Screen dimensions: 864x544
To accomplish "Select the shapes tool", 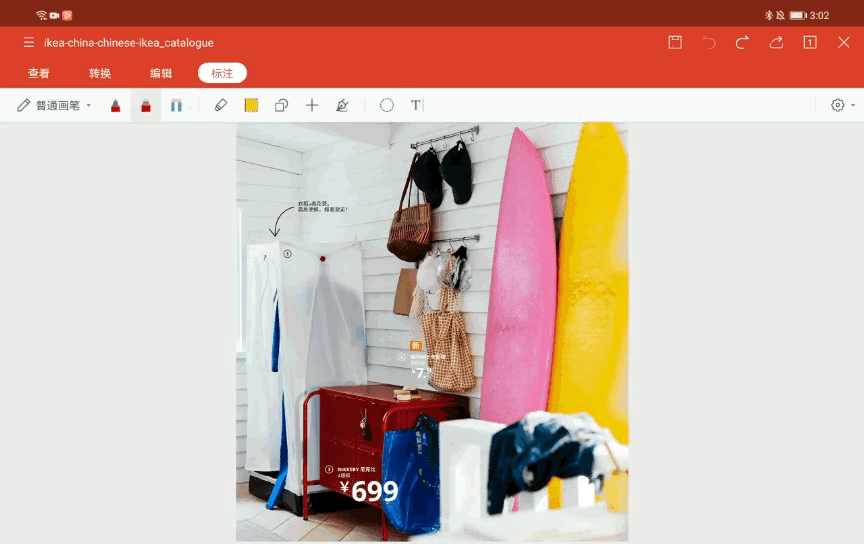I will click(x=282, y=105).
